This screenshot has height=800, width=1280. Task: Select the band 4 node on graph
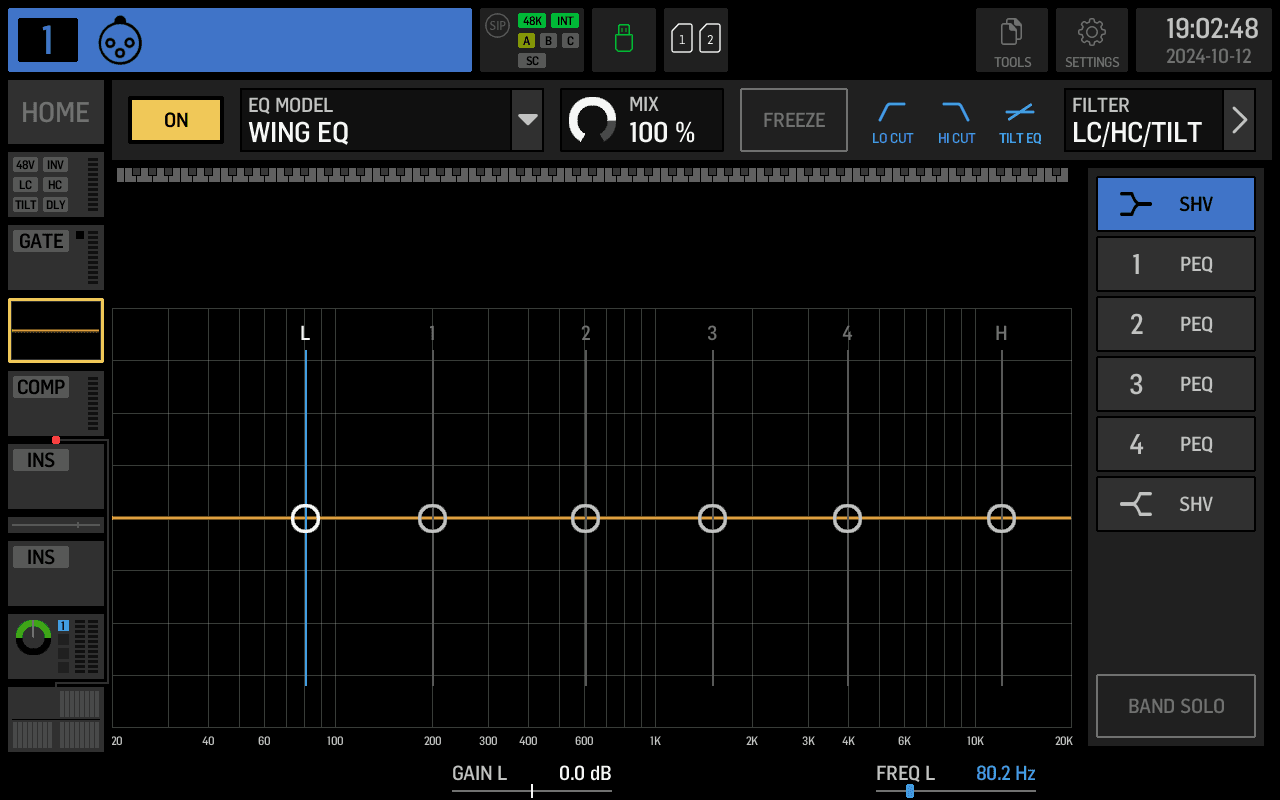pyautogui.click(x=848, y=518)
